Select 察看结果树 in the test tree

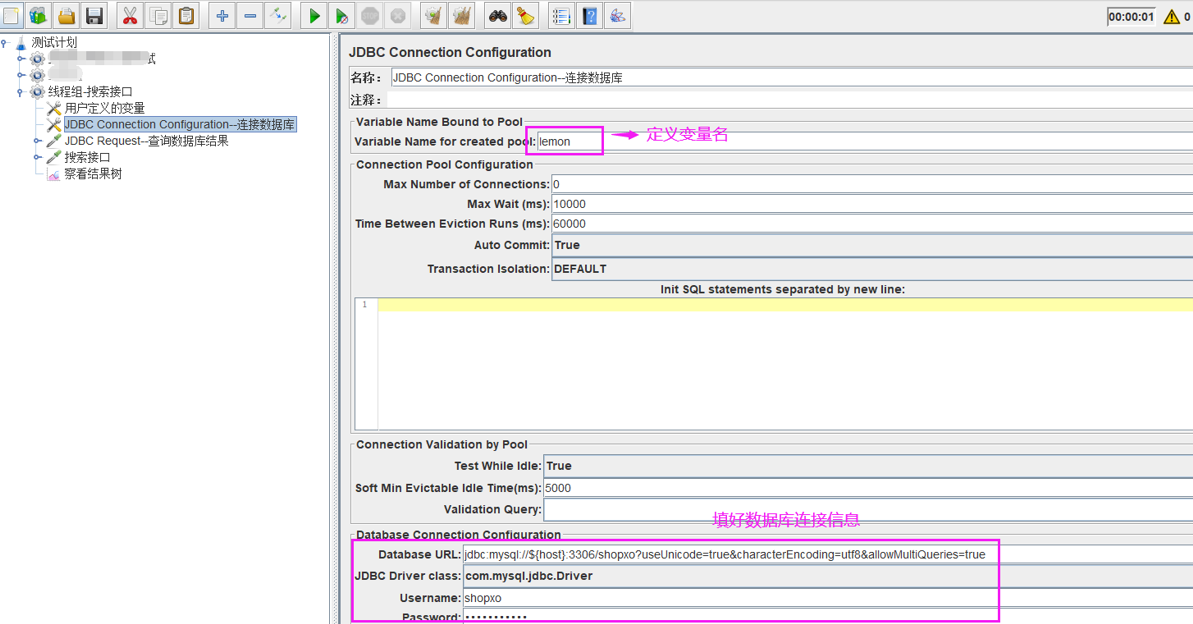pos(93,174)
